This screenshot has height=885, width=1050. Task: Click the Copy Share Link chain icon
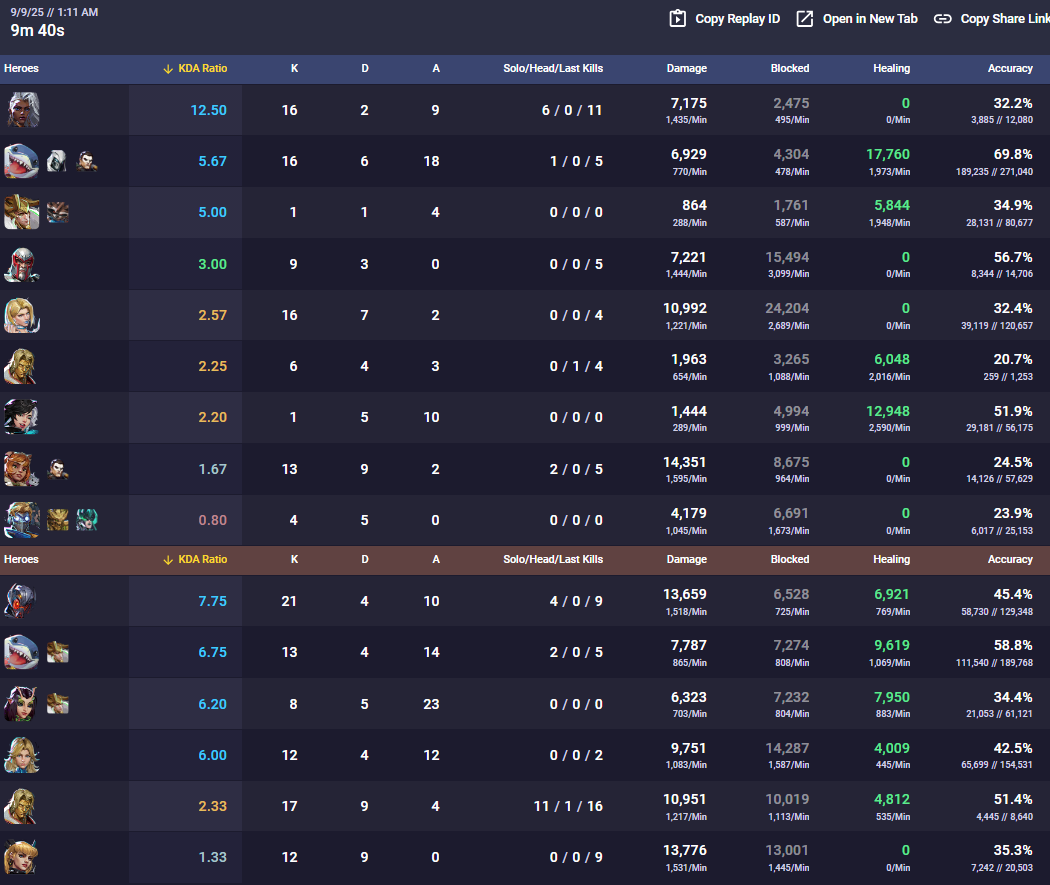click(x=942, y=19)
